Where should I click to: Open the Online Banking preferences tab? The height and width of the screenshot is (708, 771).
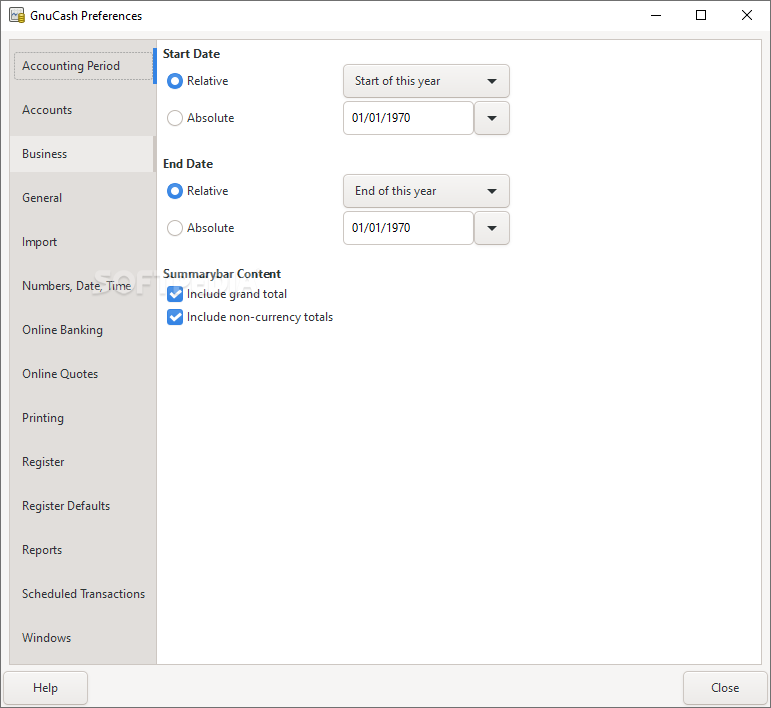click(x=83, y=330)
